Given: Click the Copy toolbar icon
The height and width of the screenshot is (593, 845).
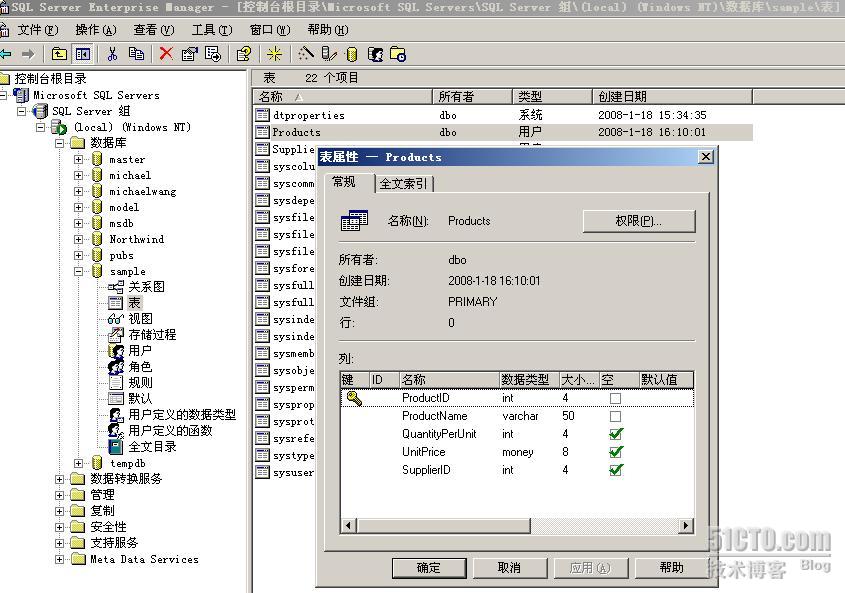Looking at the screenshot, I should [136, 54].
